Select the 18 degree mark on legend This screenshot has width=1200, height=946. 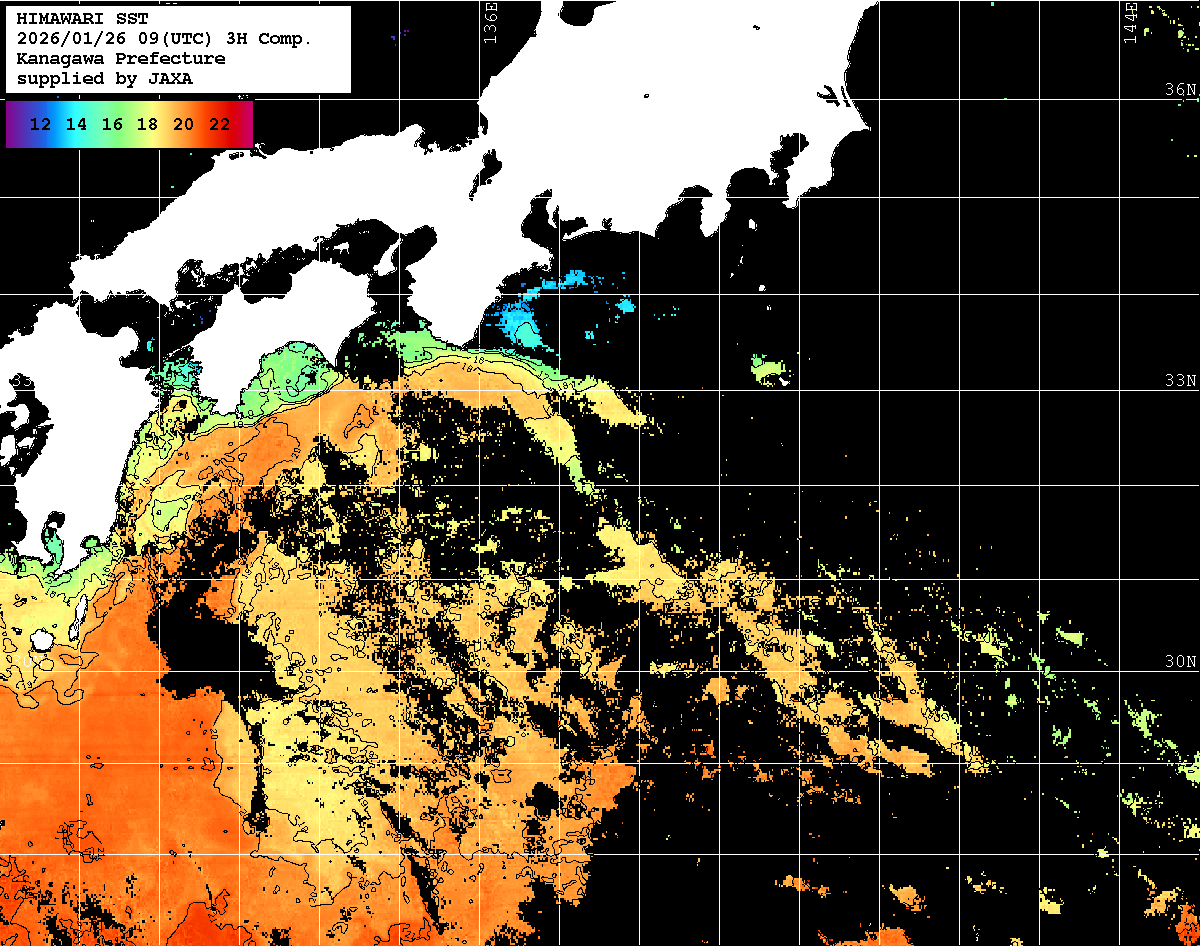147,125
